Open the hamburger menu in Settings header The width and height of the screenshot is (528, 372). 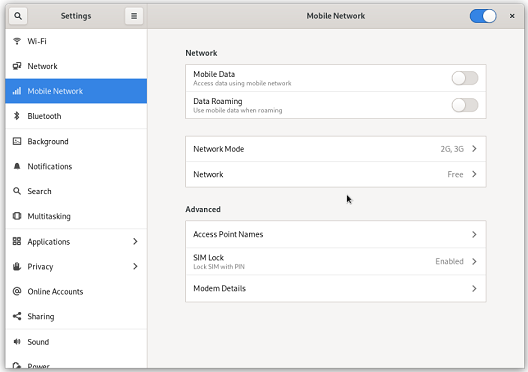[134, 16]
